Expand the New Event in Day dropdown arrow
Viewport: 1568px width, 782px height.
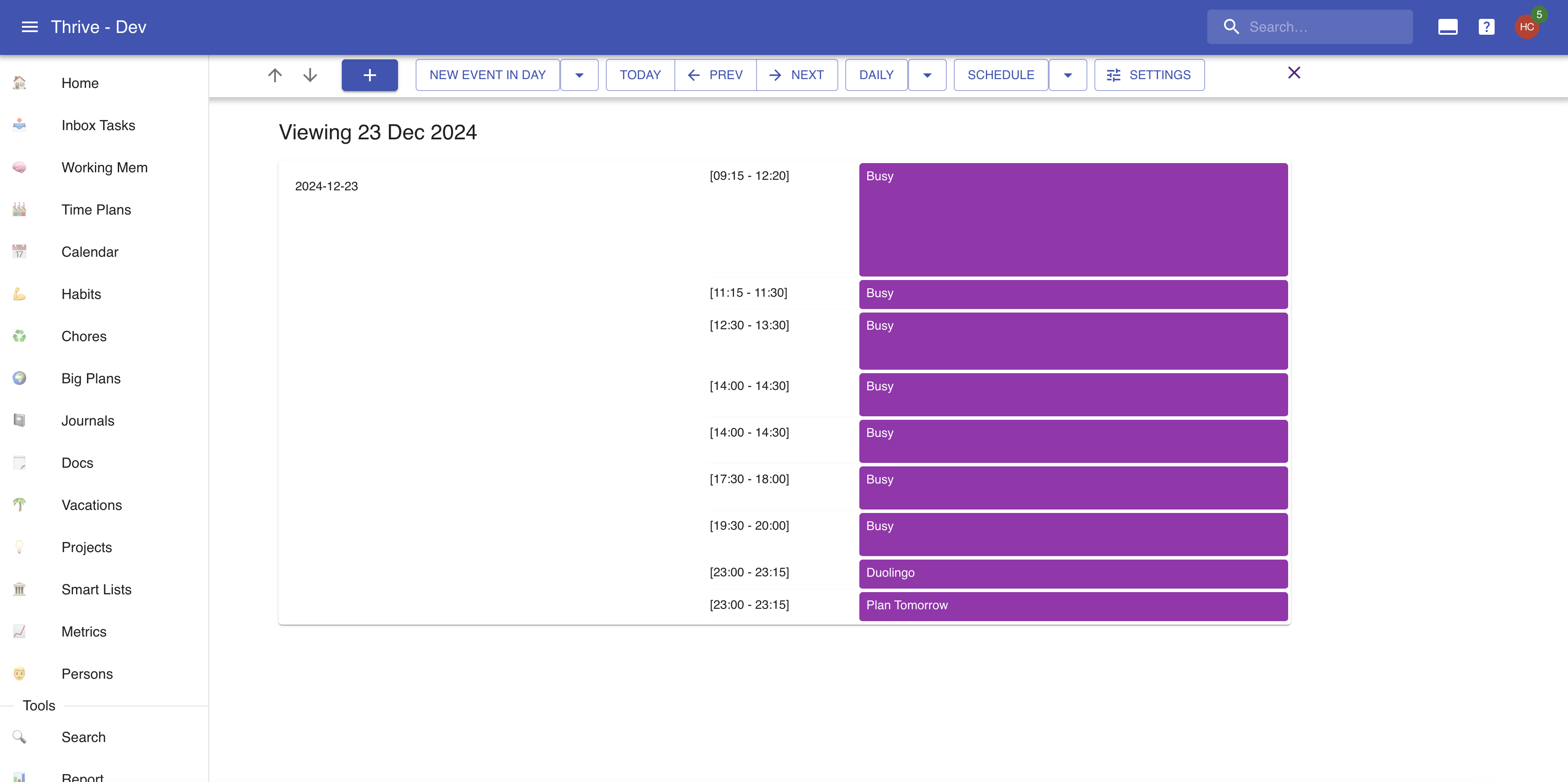pyautogui.click(x=579, y=74)
